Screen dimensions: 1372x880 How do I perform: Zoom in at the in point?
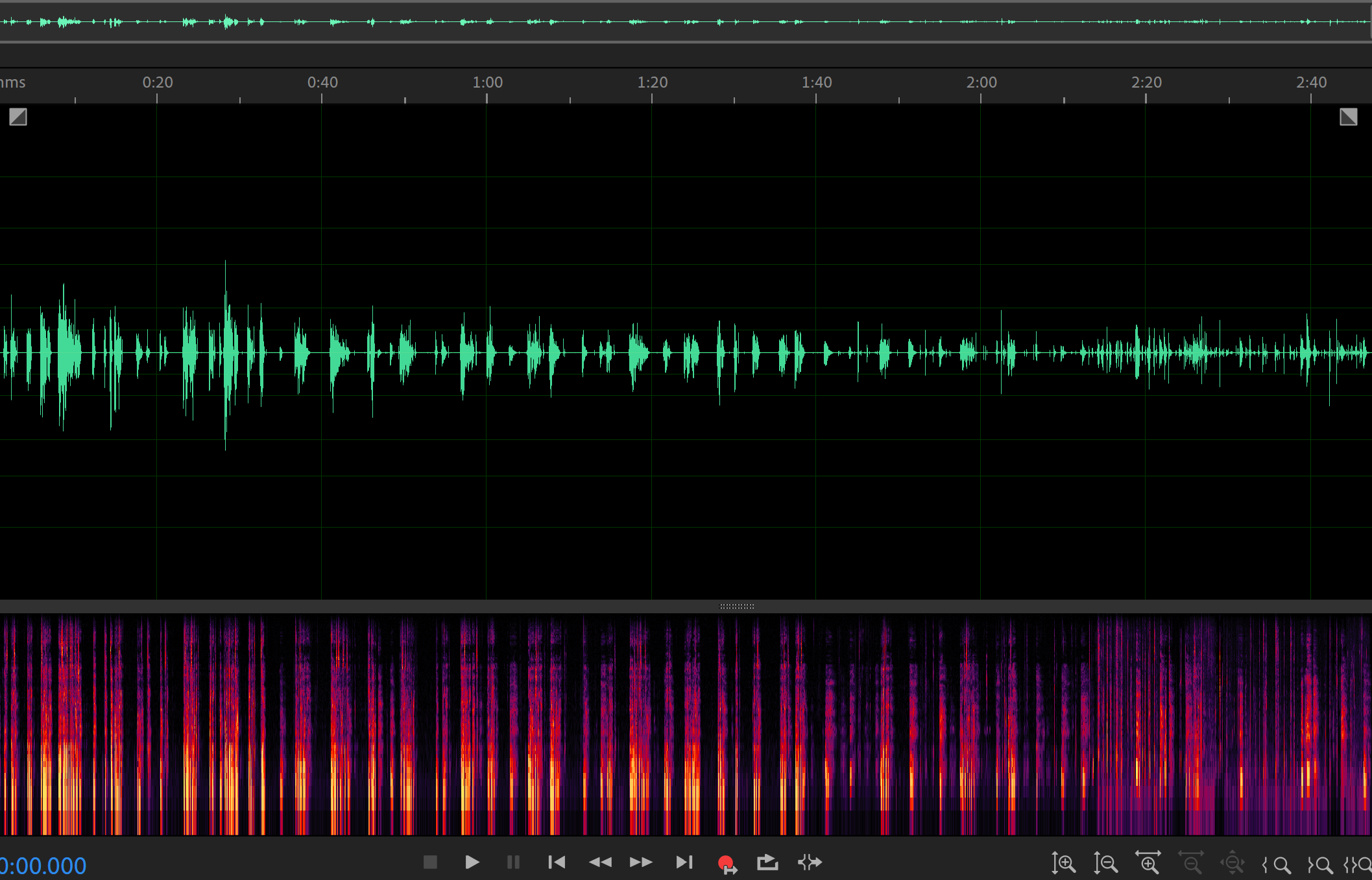[x=1276, y=864]
